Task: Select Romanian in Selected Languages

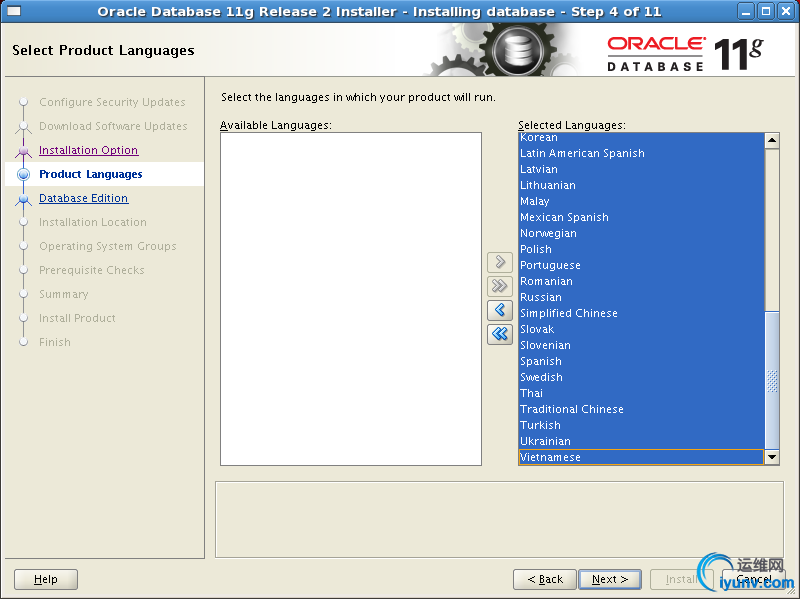Action: click(x=641, y=281)
